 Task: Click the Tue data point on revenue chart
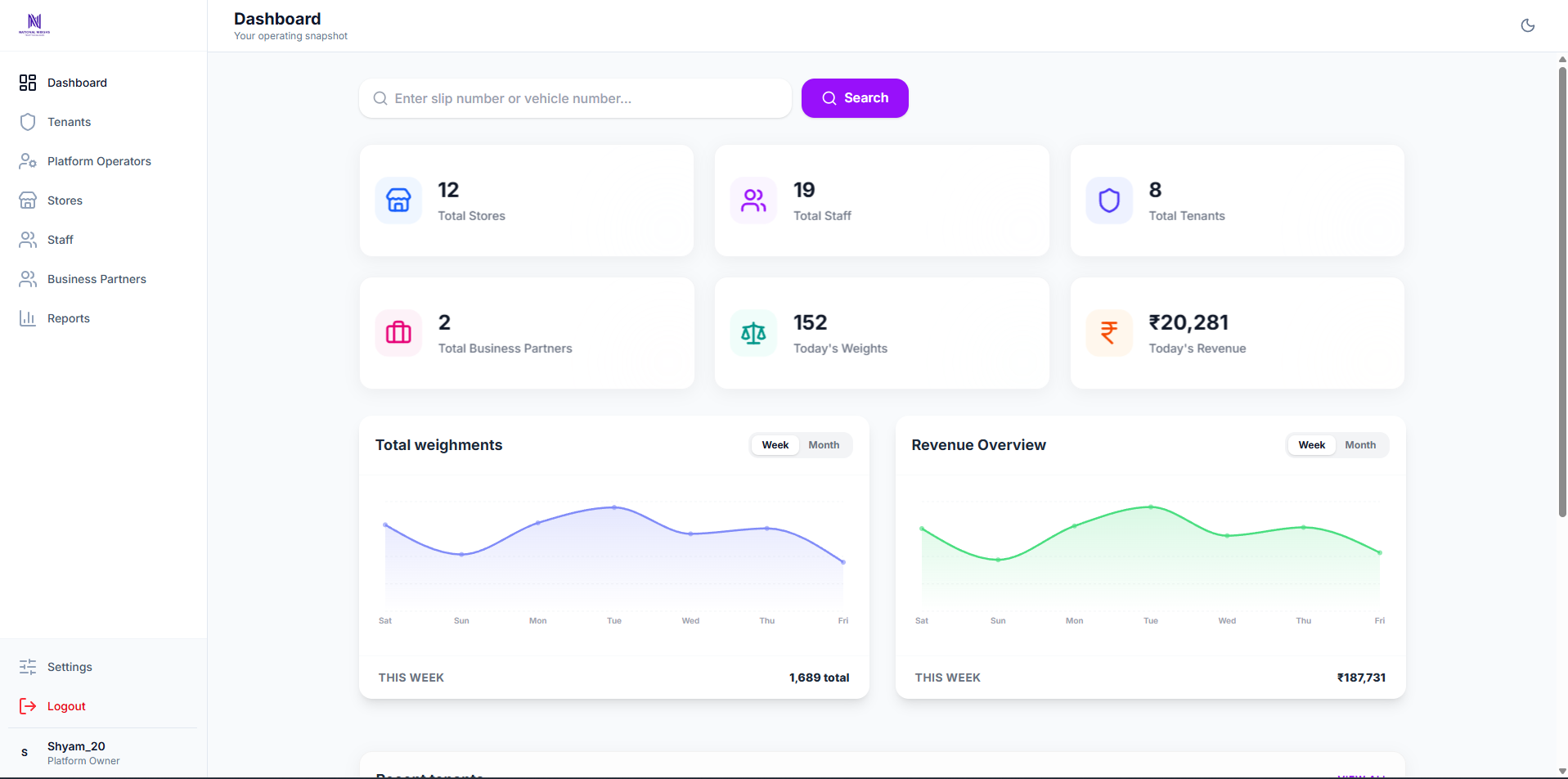(x=1151, y=507)
